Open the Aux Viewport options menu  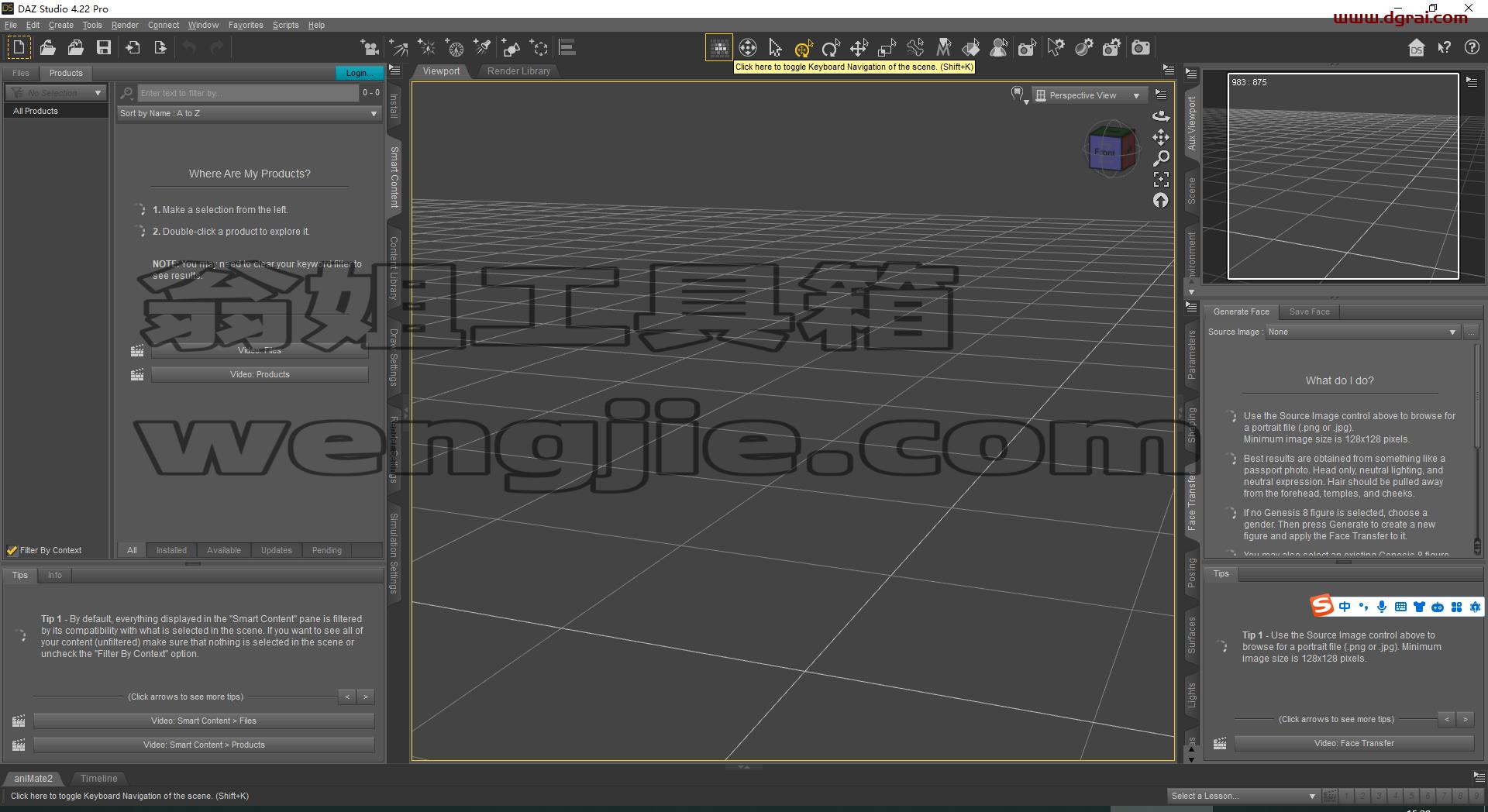(x=1471, y=82)
